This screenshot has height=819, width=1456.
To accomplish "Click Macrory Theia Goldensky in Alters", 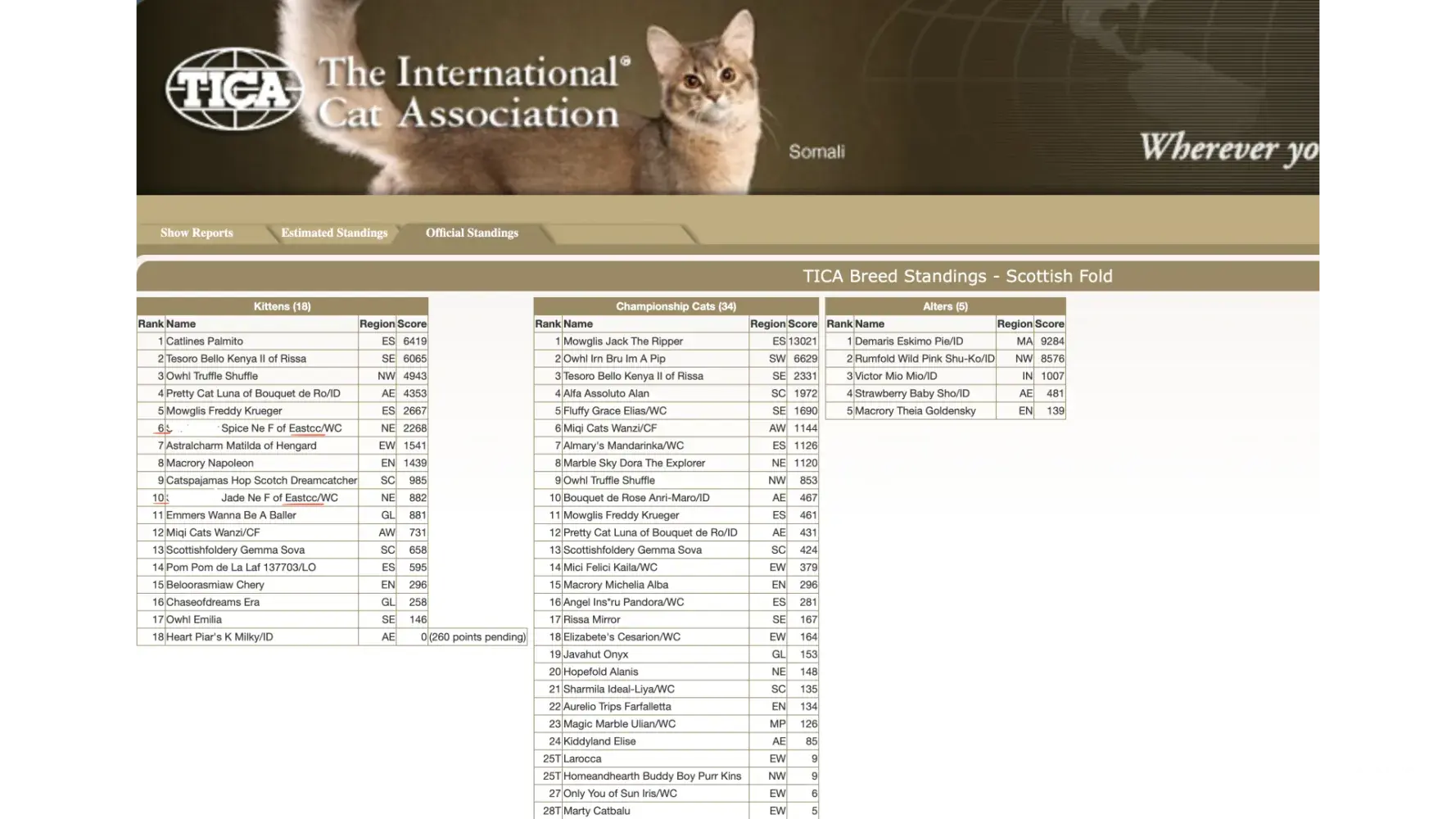I will (915, 411).
